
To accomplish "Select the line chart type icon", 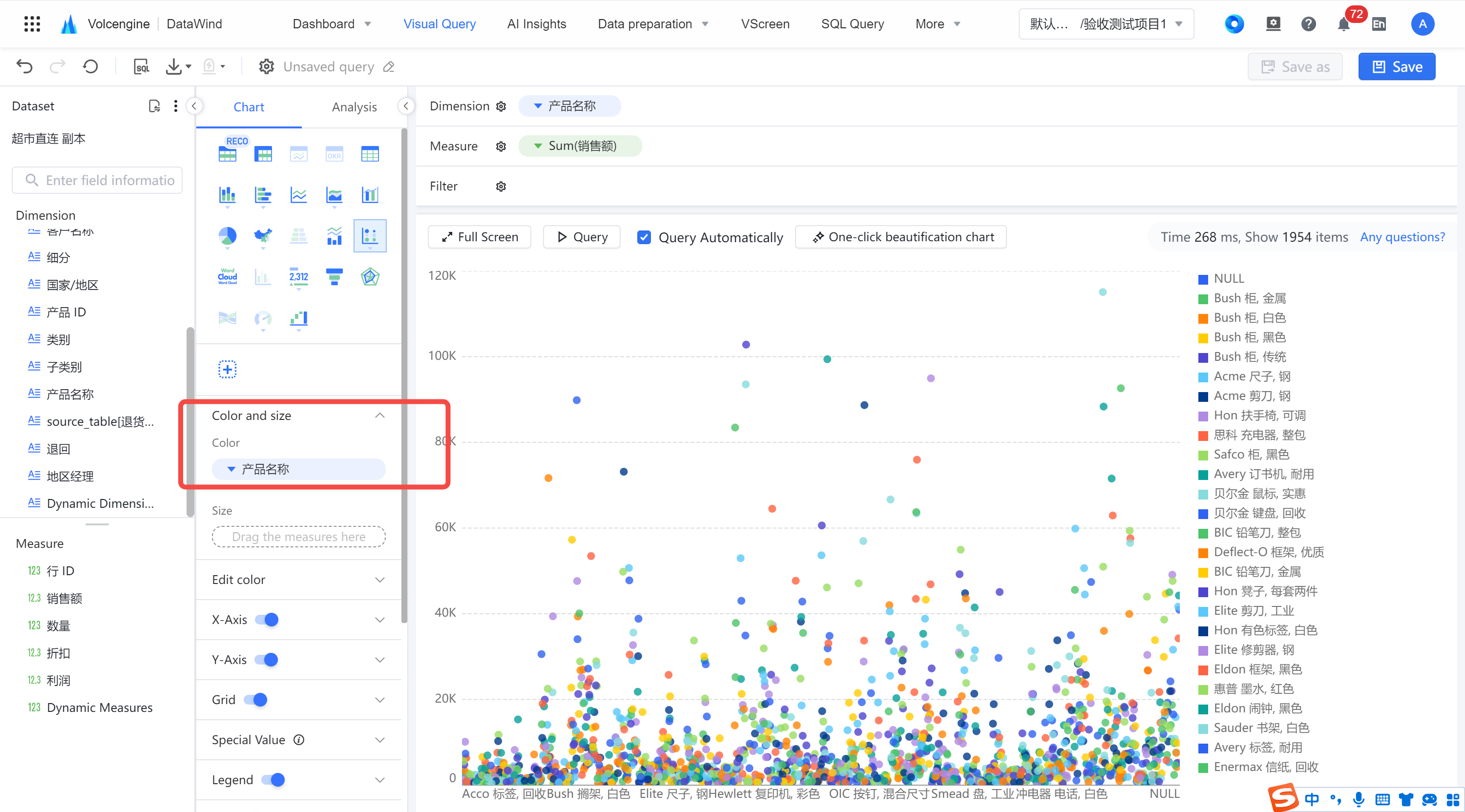I will [298, 194].
